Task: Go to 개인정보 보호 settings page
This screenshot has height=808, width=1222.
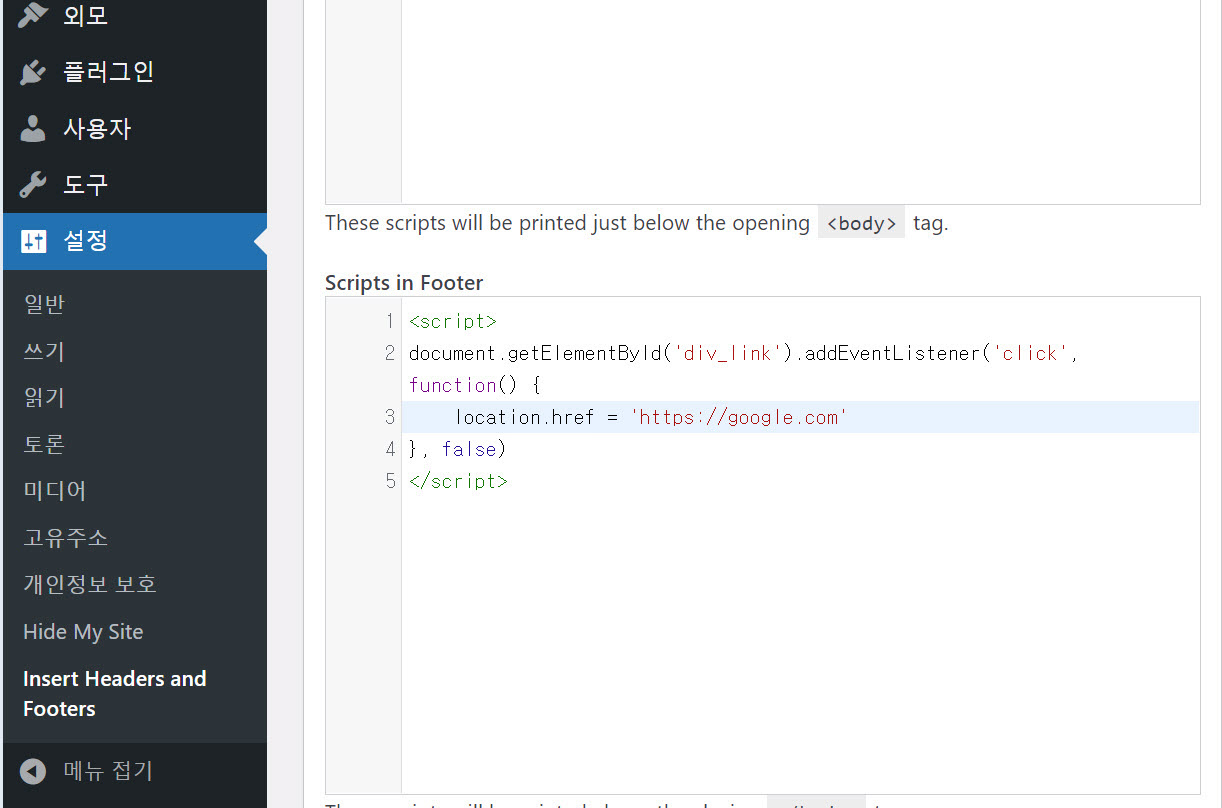Action: (x=90, y=584)
